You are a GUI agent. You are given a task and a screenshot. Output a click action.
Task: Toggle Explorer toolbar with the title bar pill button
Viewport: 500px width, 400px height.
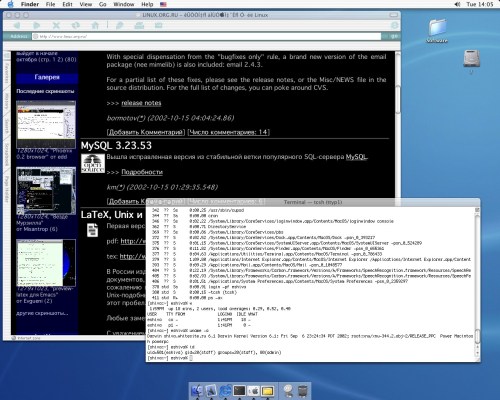click(x=394, y=15)
